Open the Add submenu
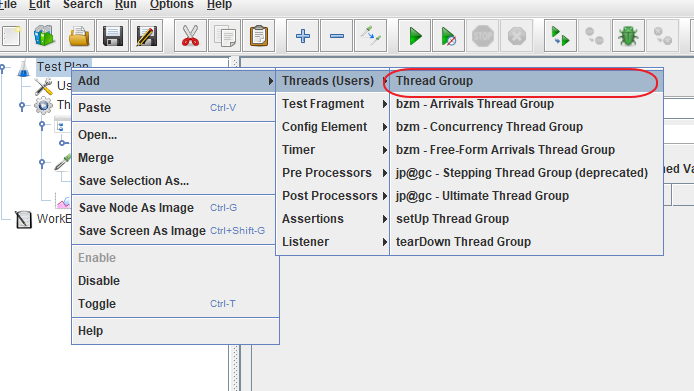Viewport: 694px width, 391px height. click(175, 81)
